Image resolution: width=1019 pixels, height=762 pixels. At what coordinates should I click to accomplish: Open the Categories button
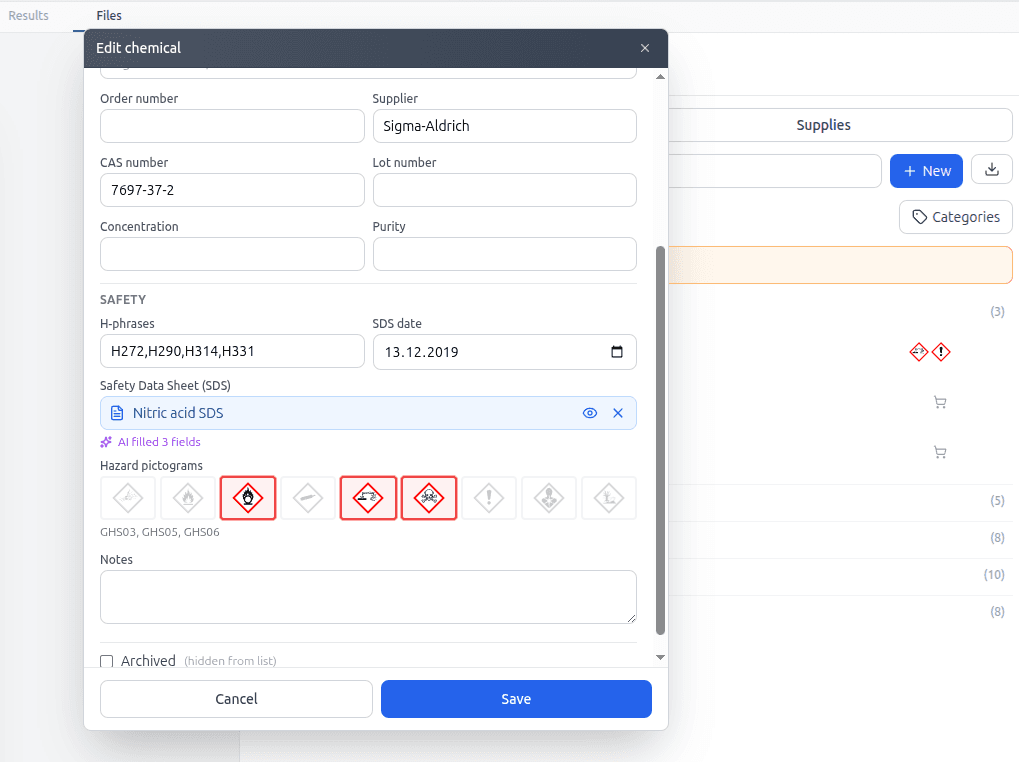click(x=955, y=217)
